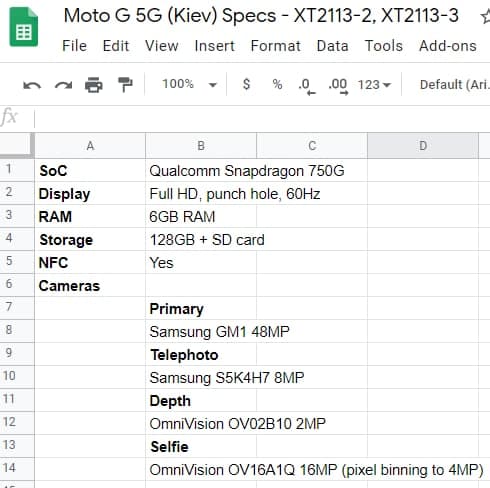This screenshot has height=488, width=490.
Task: Click the select-all corner box
Action: tap(17, 145)
